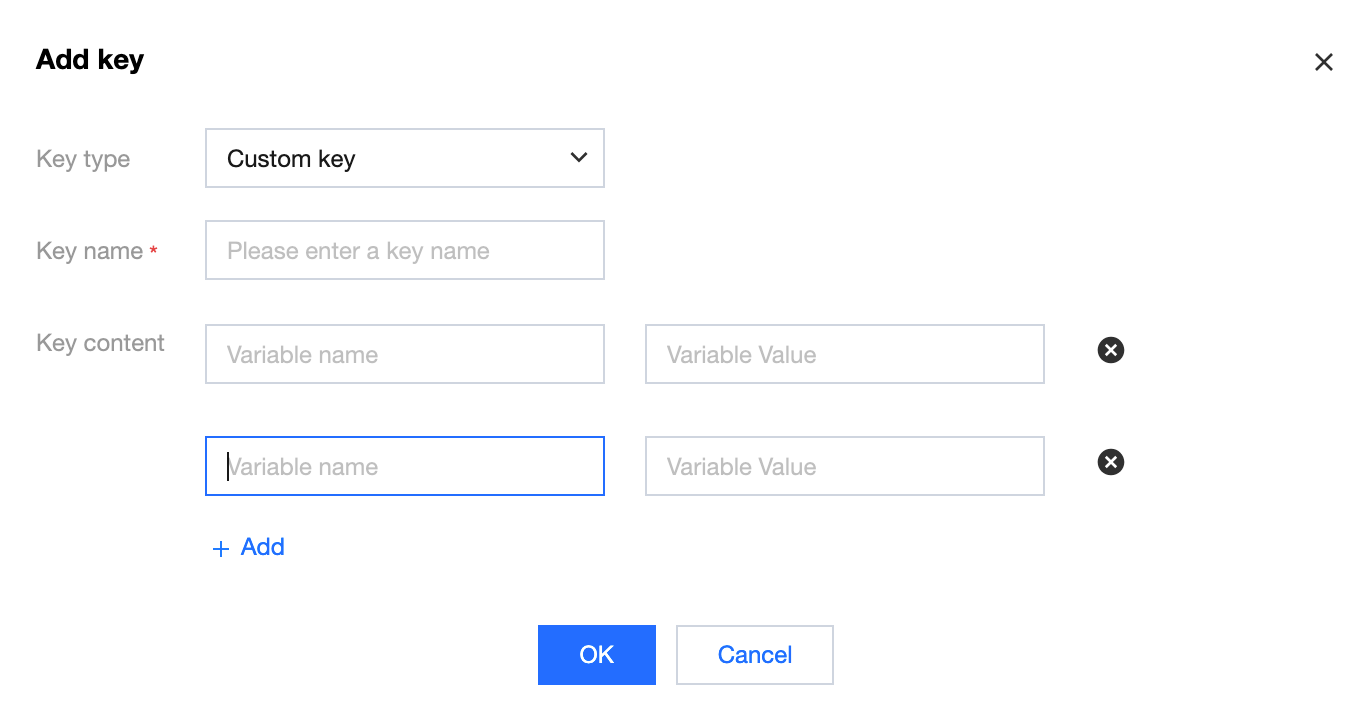
Task: Select the second Variable Value field
Action: tap(844, 466)
